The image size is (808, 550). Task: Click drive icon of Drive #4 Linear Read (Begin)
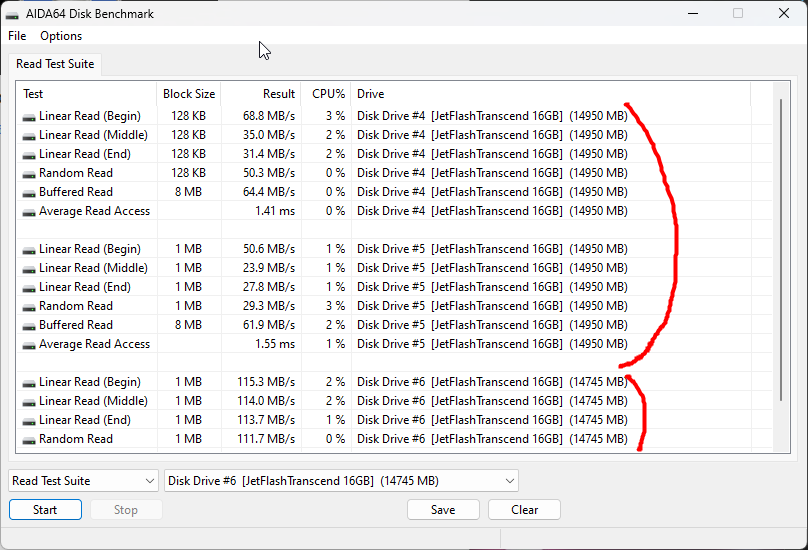pos(29,117)
